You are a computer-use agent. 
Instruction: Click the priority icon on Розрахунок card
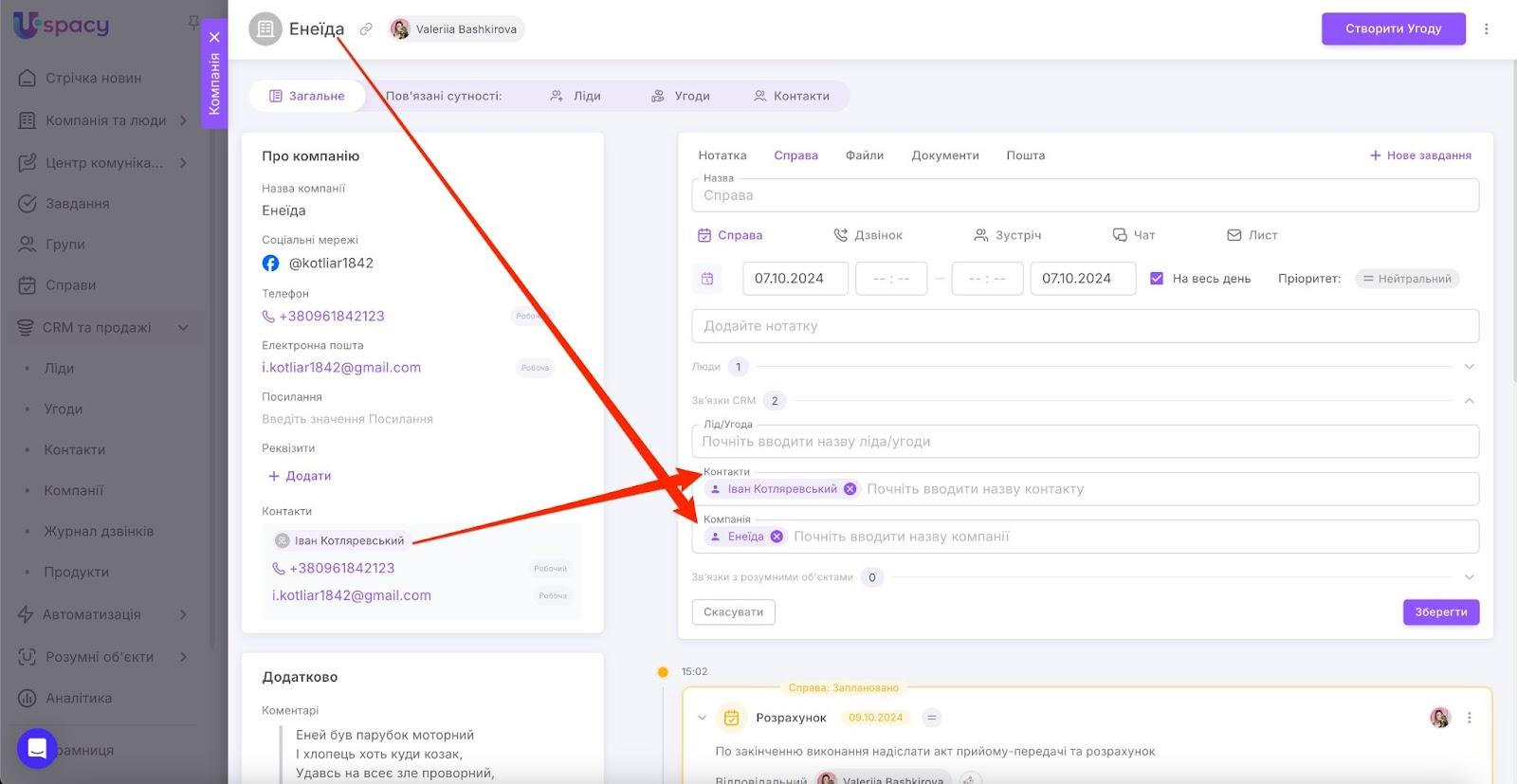(932, 718)
